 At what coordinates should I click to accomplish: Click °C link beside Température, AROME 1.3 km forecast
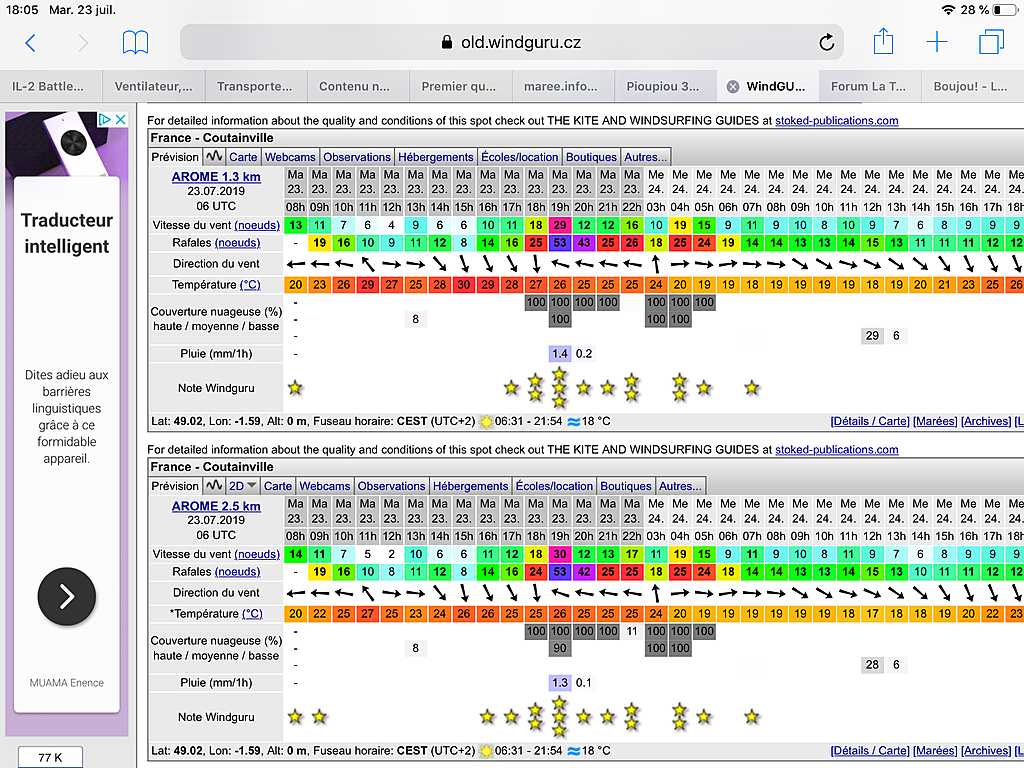(250, 285)
